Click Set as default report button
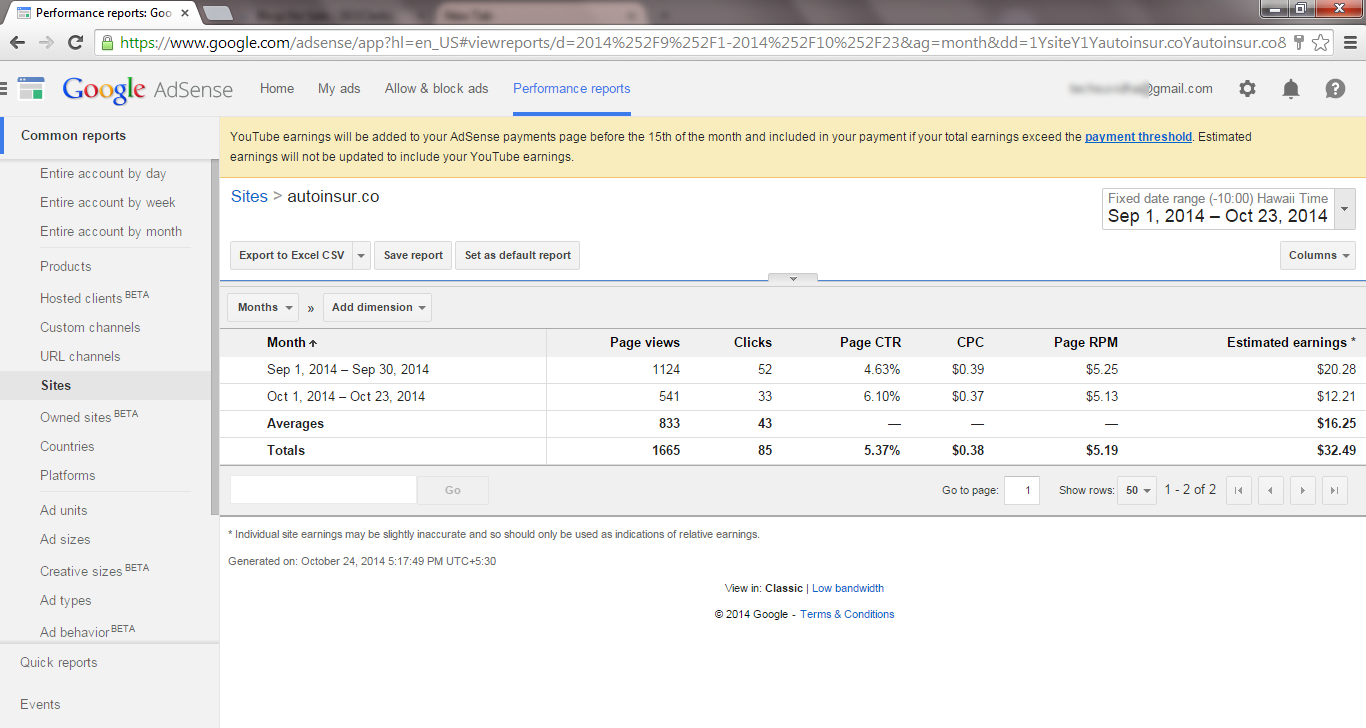The height and width of the screenshot is (728, 1366). 518,255
